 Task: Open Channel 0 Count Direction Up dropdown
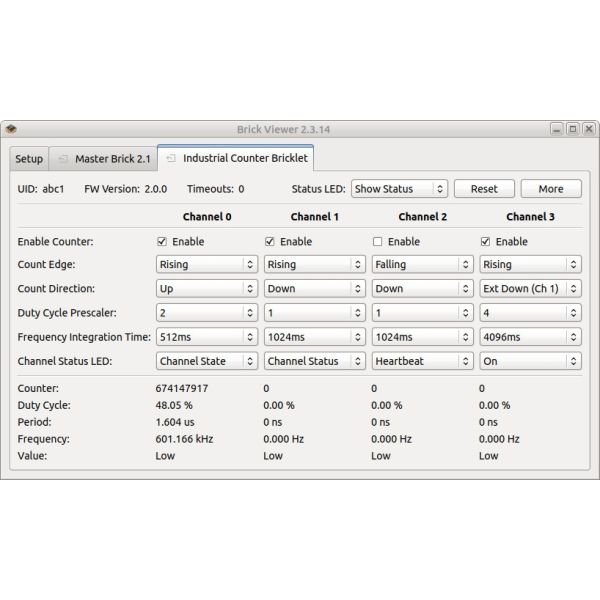click(207, 289)
